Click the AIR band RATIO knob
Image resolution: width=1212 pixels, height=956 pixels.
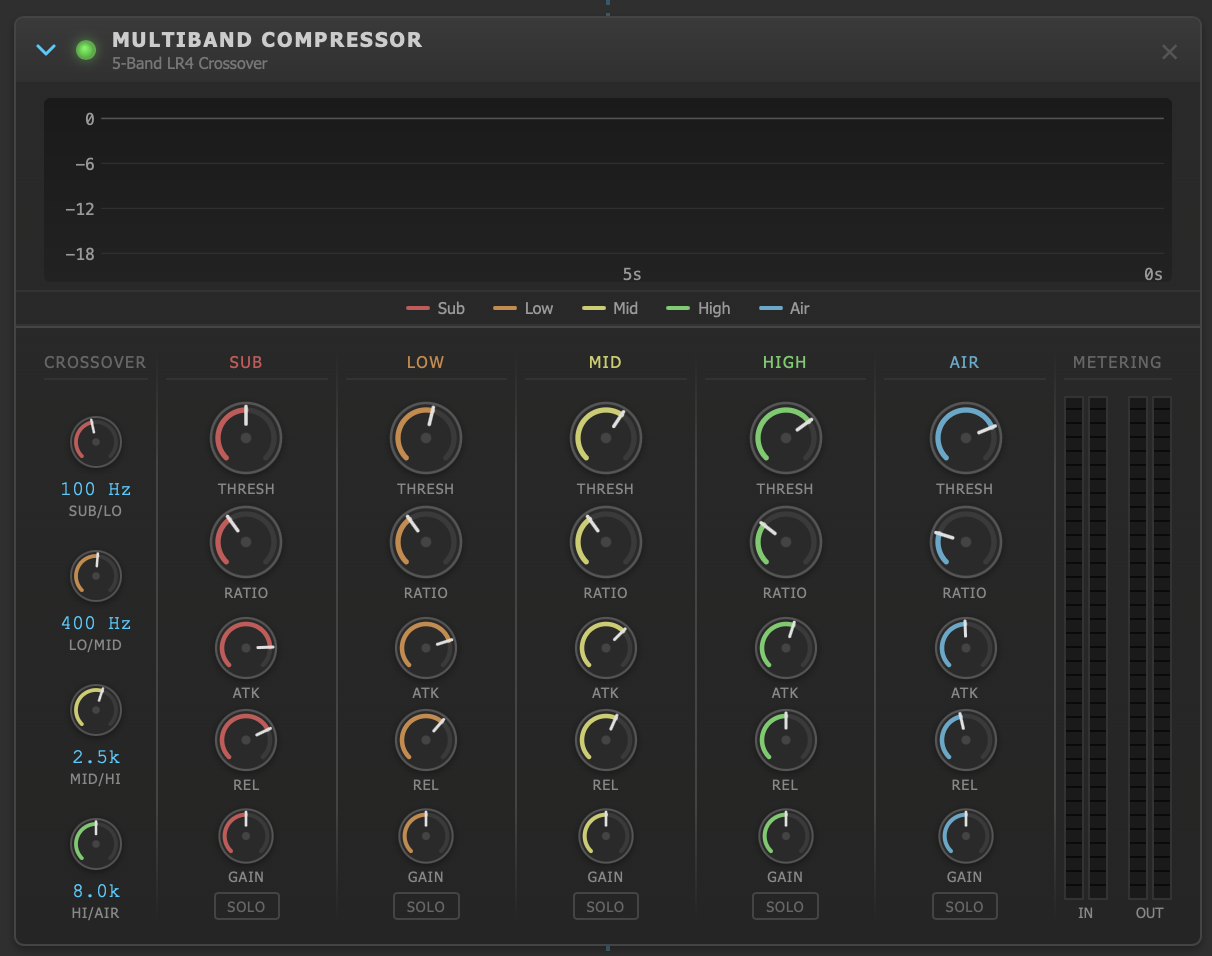click(966, 542)
